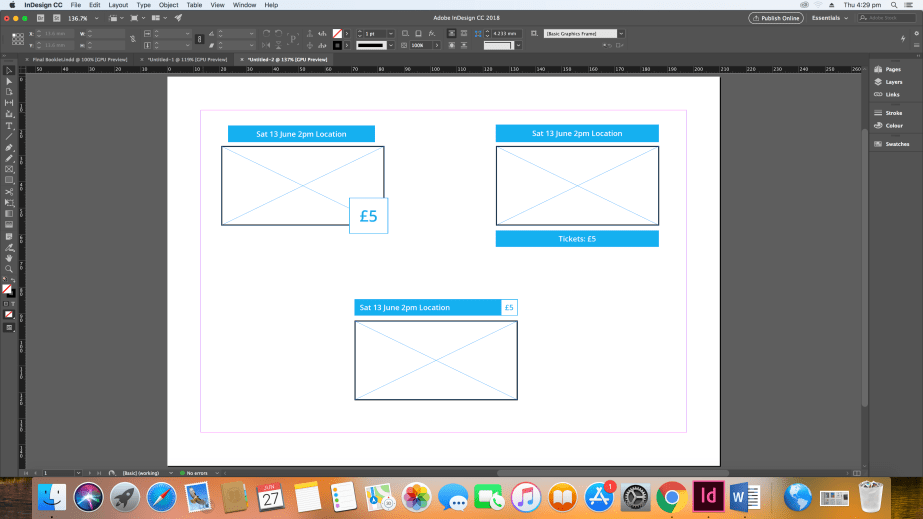Select the Scissors tool
923x519 pixels.
pyautogui.click(x=9, y=192)
